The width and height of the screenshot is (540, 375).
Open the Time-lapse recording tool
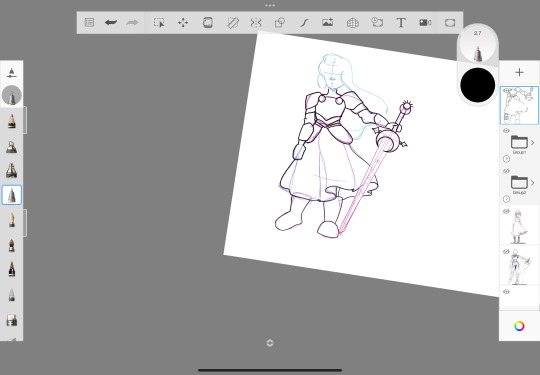pyautogui.click(x=377, y=23)
